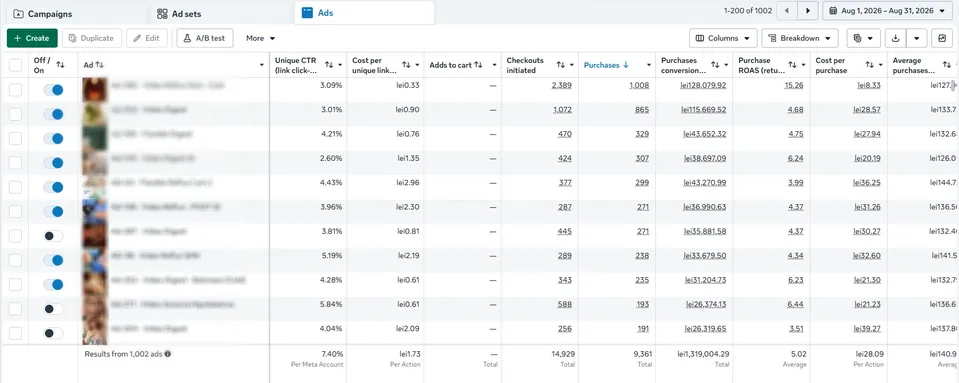Check the select-all checkbox in the header
Screen dimensions: 959x383
click(15, 65)
